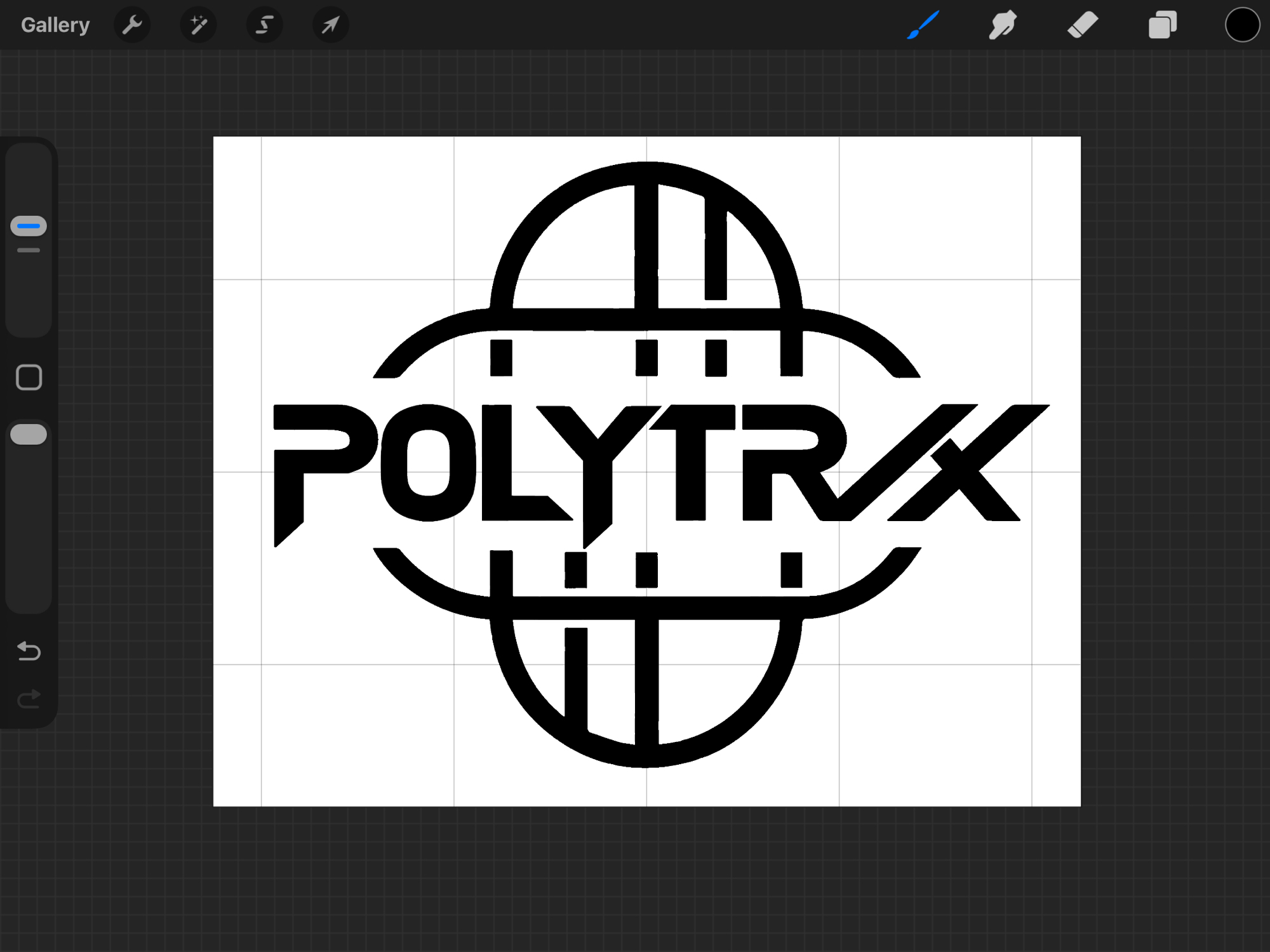Image resolution: width=1270 pixels, height=952 pixels.
Task: Click the letter O in POLYTRAX logo
Action: tap(395, 463)
